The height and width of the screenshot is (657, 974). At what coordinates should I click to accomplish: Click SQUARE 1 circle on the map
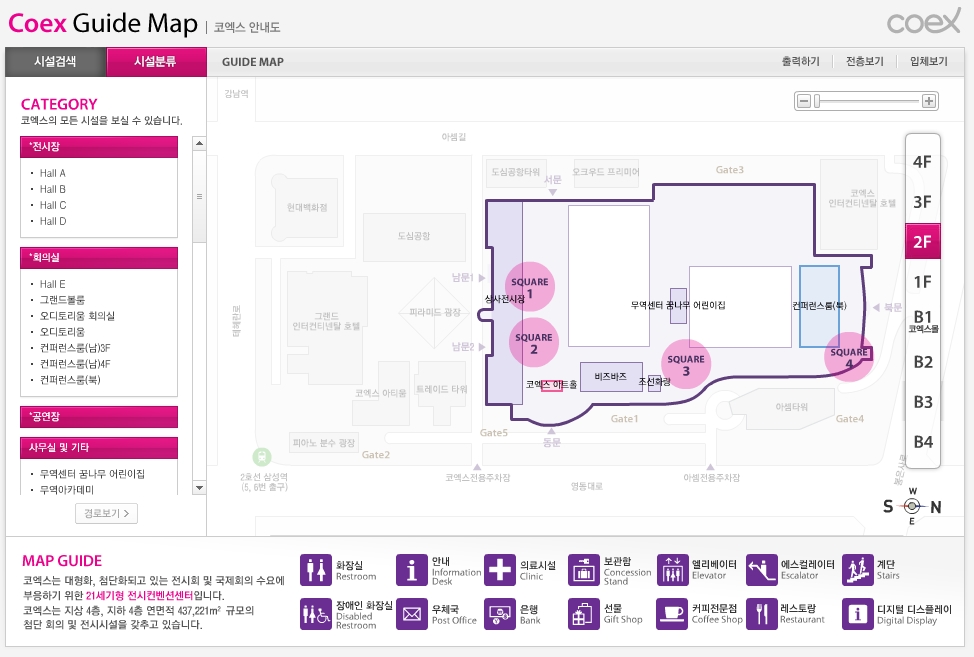[529, 287]
